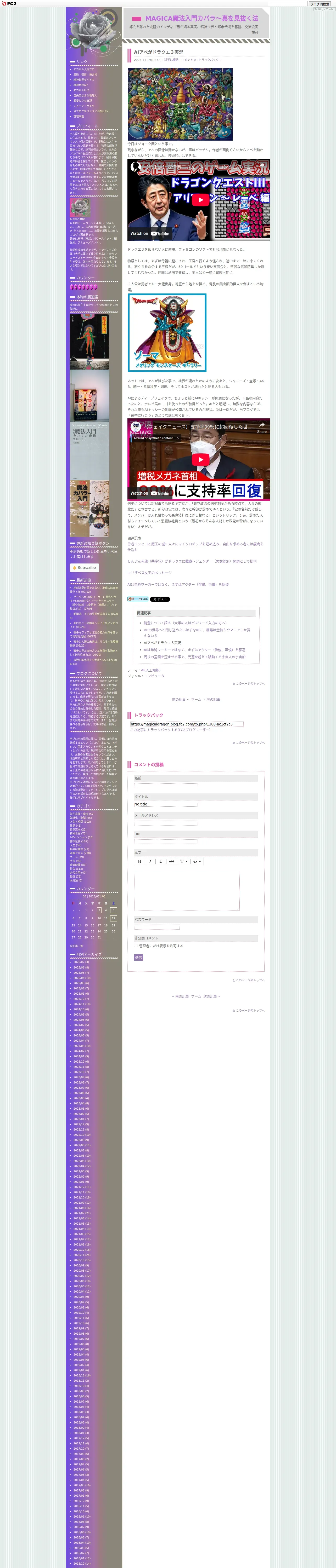
Task: Focus the タイトル field with 'No title'
Action: [x=166, y=804]
